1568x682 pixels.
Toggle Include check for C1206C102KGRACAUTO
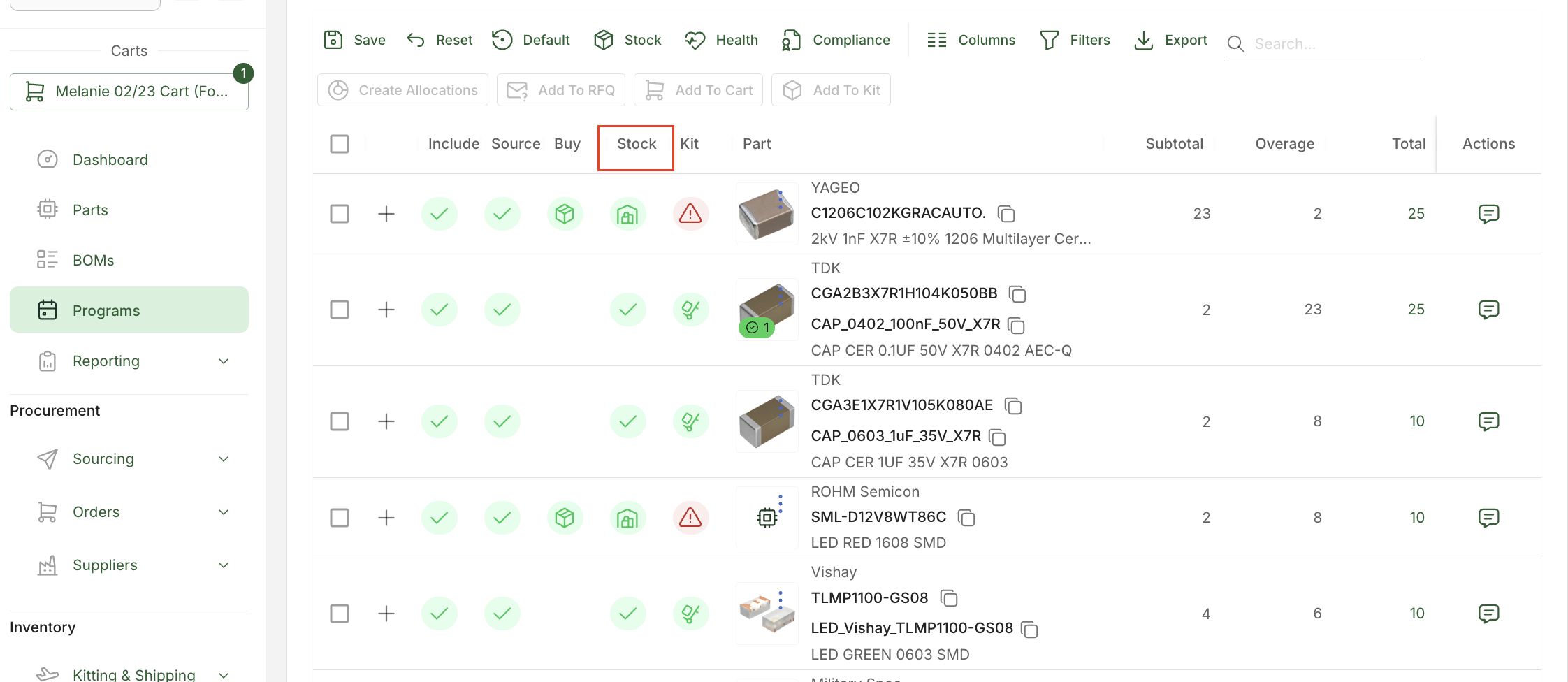(439, 214)
